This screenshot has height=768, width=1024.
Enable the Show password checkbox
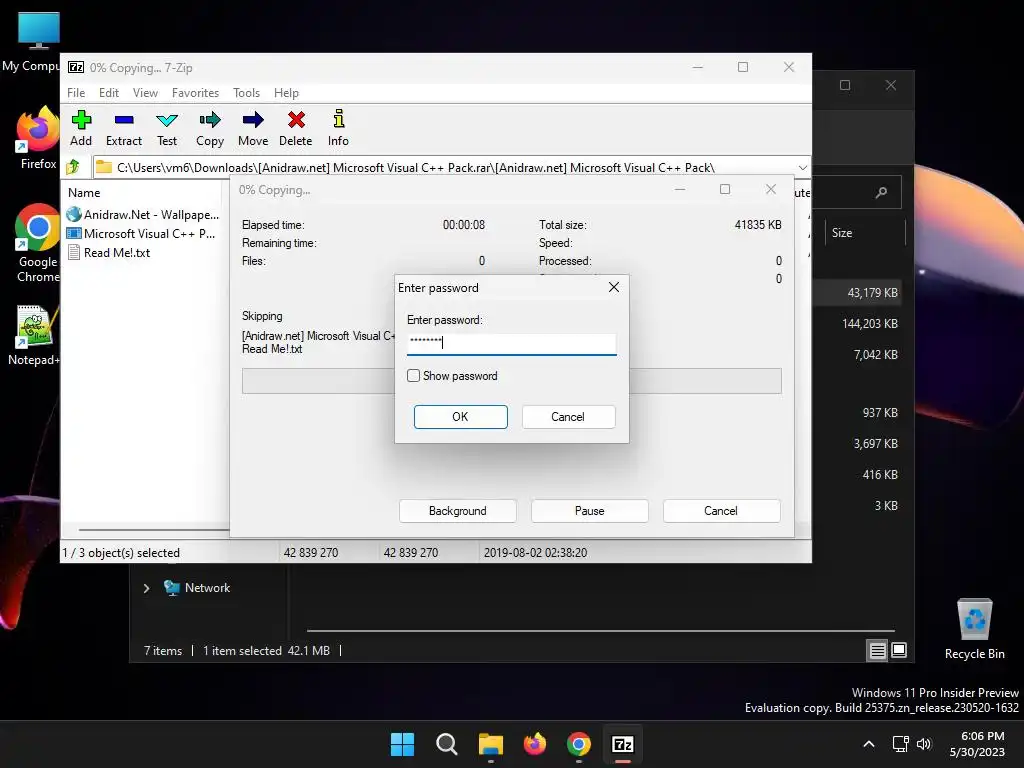tap(413, 376)
